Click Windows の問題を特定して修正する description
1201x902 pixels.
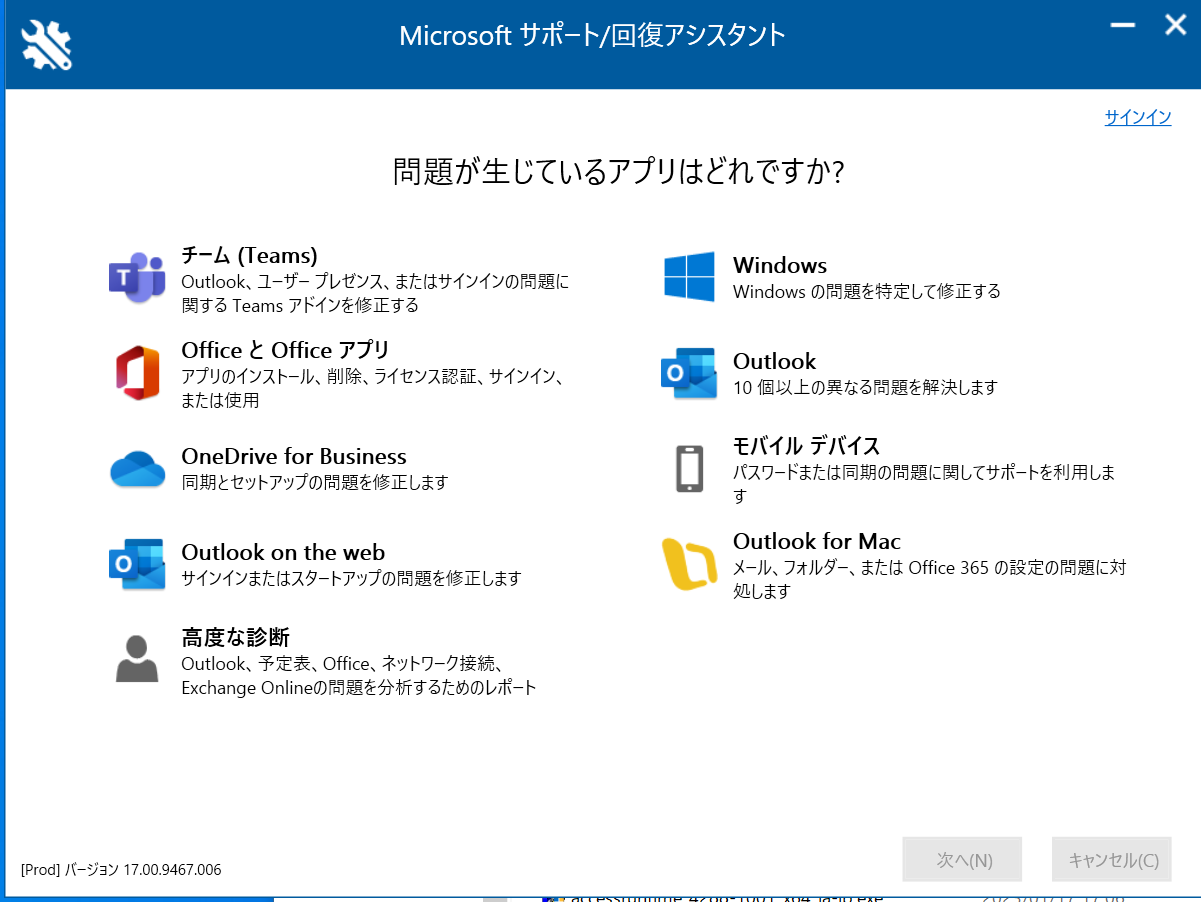tap(867, 291)
